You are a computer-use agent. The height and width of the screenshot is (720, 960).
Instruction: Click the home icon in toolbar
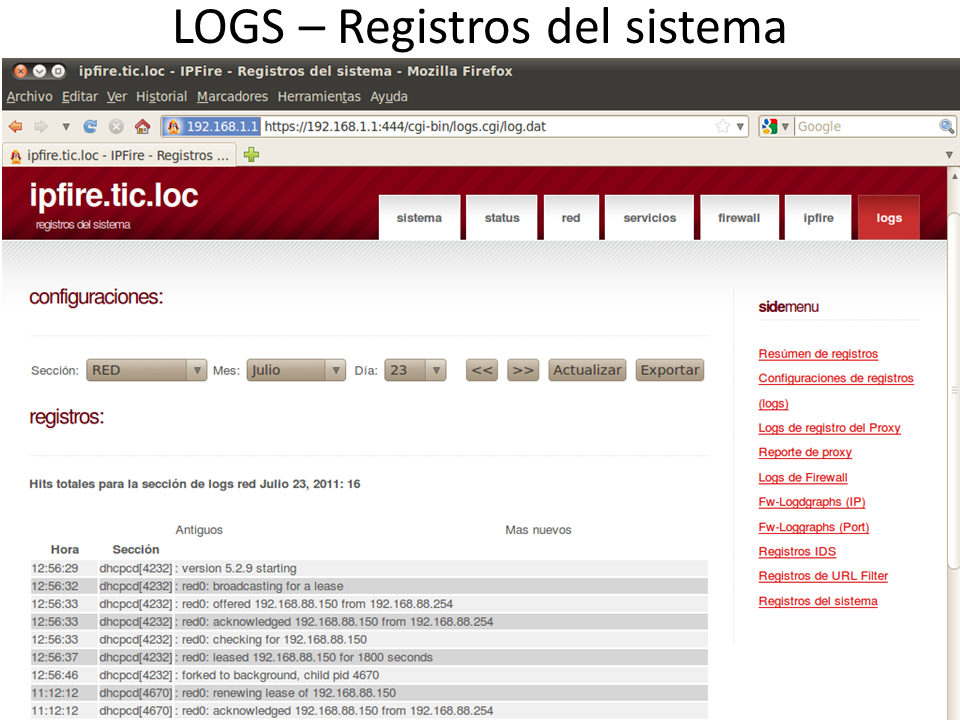click(x=142, y=127)
